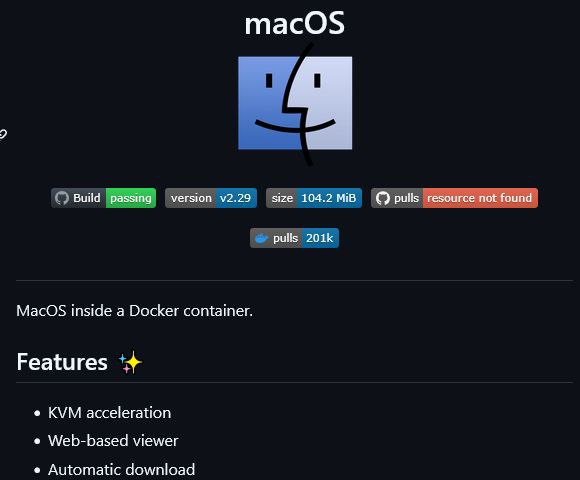Image resolution: width=580 pixels, height=480 pixels.
Task: Click the macOS Finder logo image
Action: pyautogui.click(x=295, y=104)
